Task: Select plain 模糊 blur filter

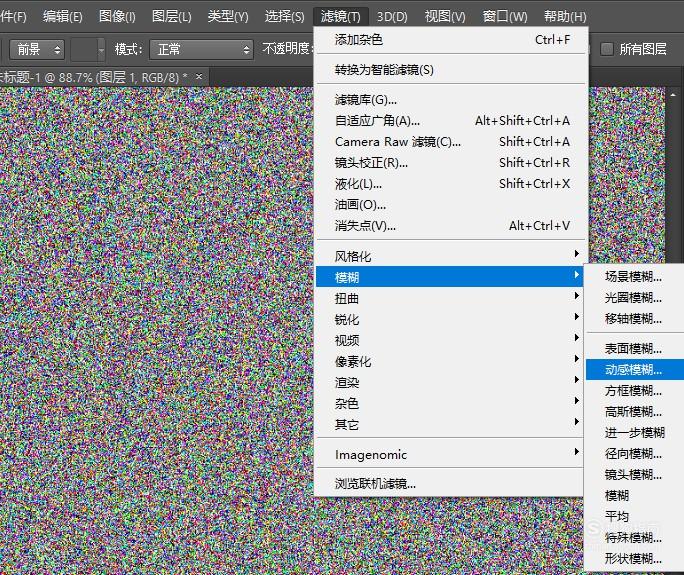Action: [635, 495]
